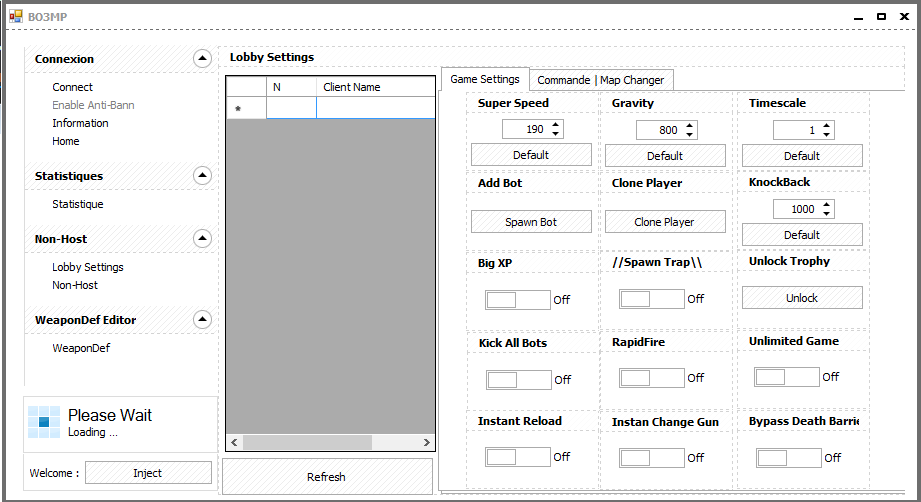This screenshot has height=502, width=921.
Task: Reset Gravity to Default
Action: coord(665,156)
